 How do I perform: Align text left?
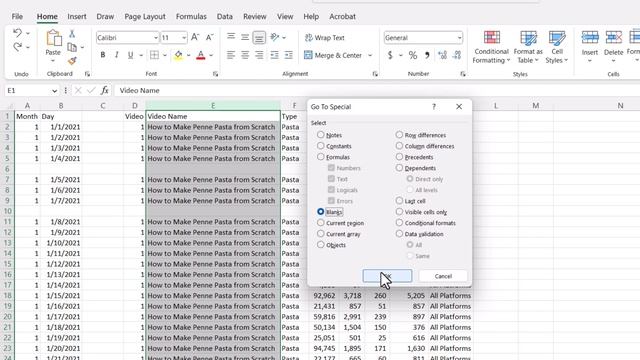[231, 55]
